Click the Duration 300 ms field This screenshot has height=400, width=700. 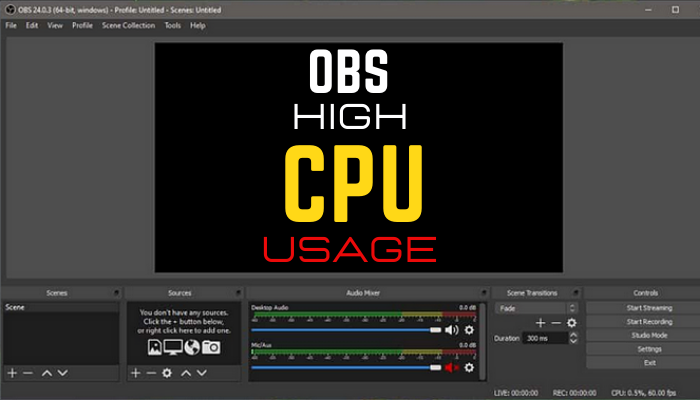pos(546,338)
